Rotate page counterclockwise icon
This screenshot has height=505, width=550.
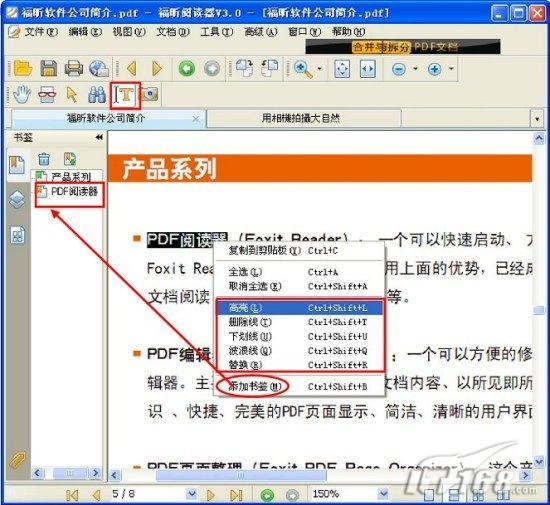[x=270, y=68]
